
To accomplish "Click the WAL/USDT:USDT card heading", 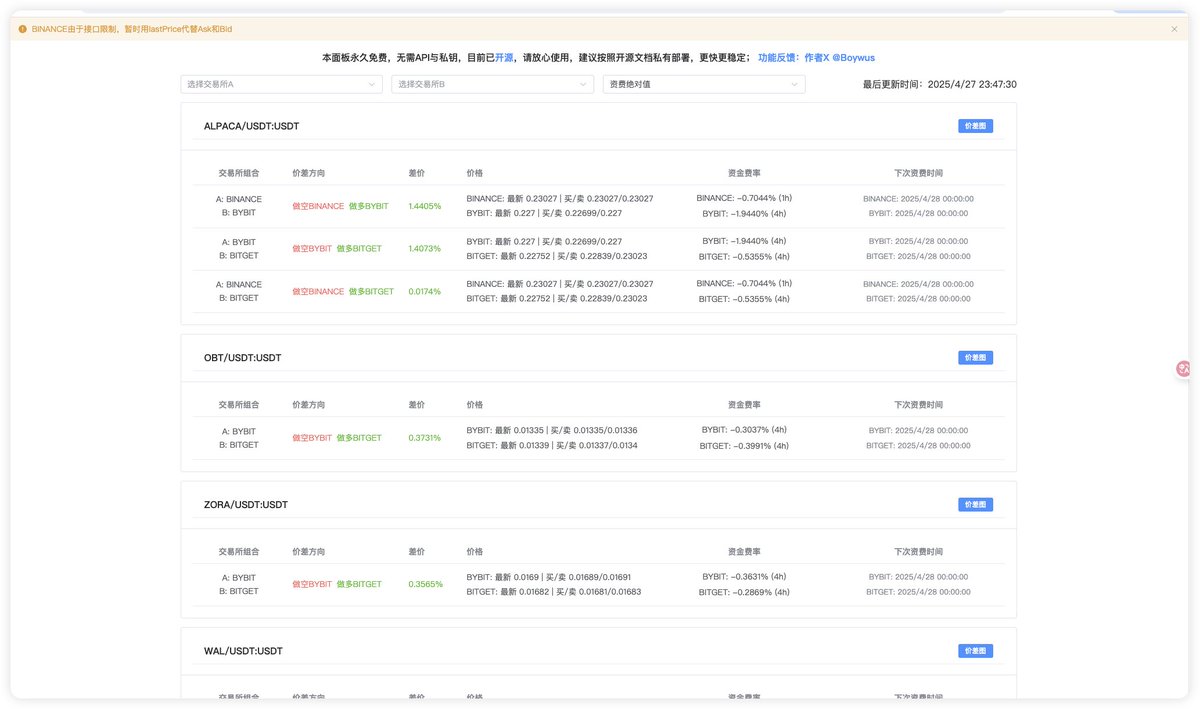I will tap(243, 651).
